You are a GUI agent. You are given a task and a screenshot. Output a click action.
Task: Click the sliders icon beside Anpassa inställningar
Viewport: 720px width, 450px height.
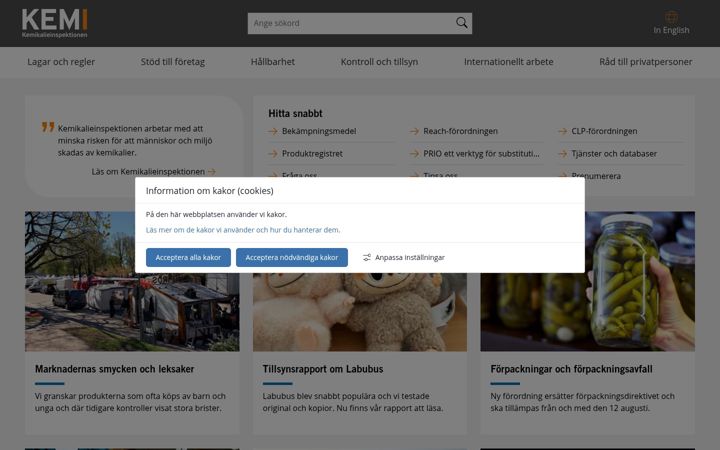[366, 258]
